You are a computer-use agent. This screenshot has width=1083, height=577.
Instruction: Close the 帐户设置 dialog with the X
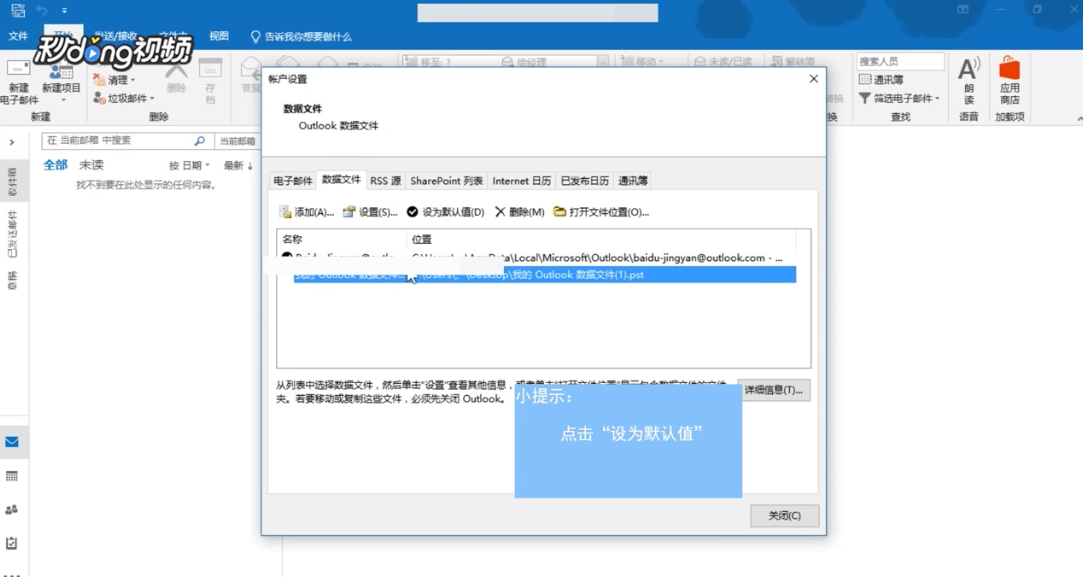click(814, 79)
